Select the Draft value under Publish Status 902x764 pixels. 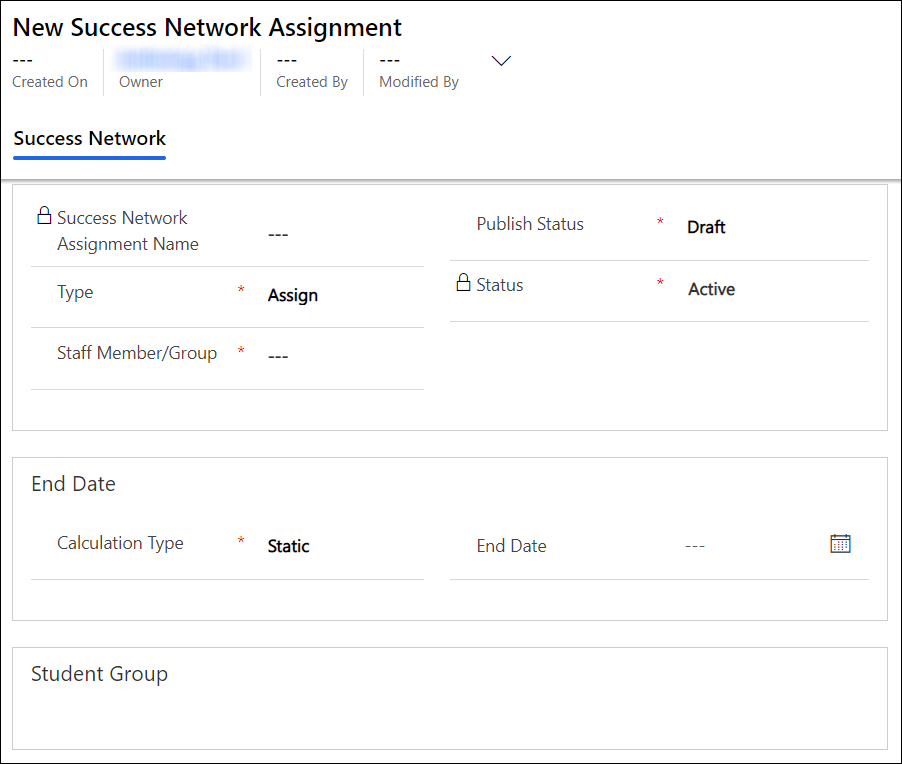706,227
